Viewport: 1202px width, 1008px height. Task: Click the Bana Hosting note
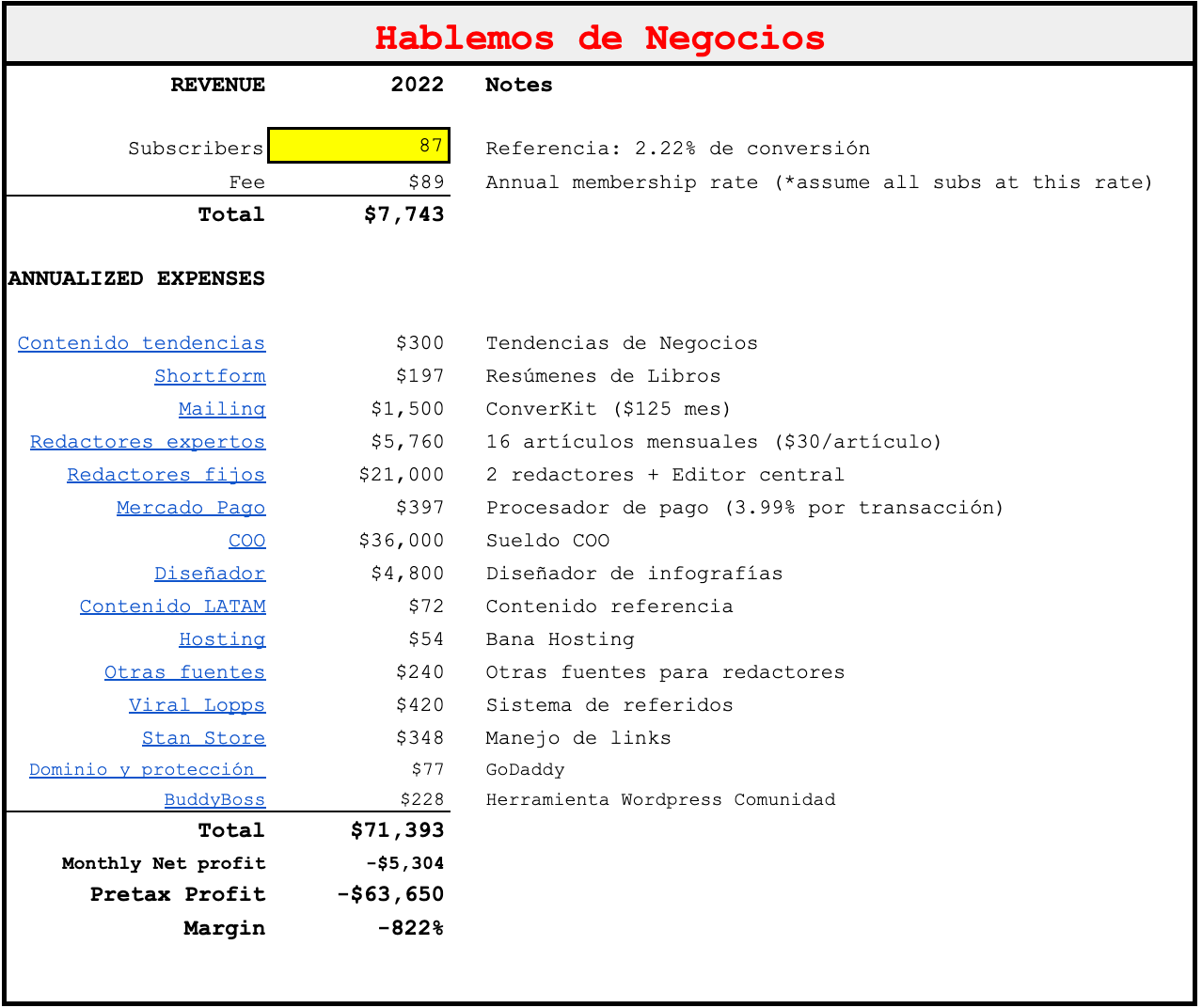pyautogui.click(x=560, y=639)
